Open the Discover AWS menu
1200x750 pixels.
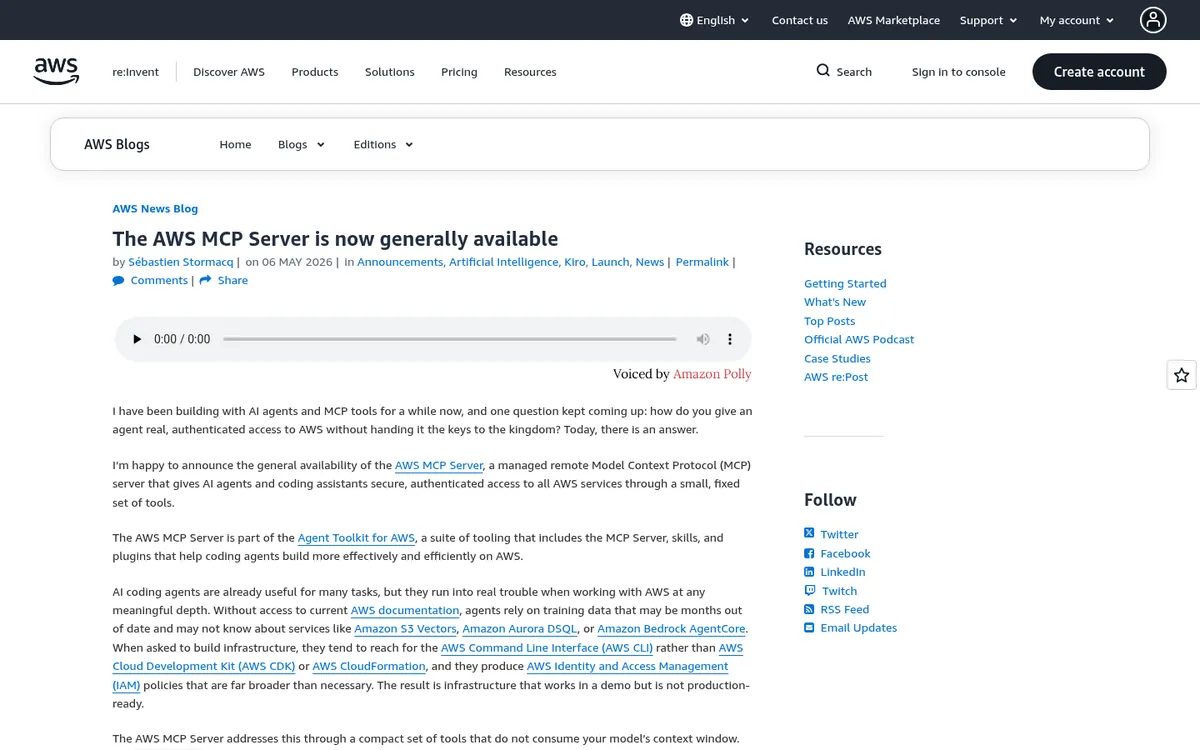pyautogui.click(x=229, y=72)
